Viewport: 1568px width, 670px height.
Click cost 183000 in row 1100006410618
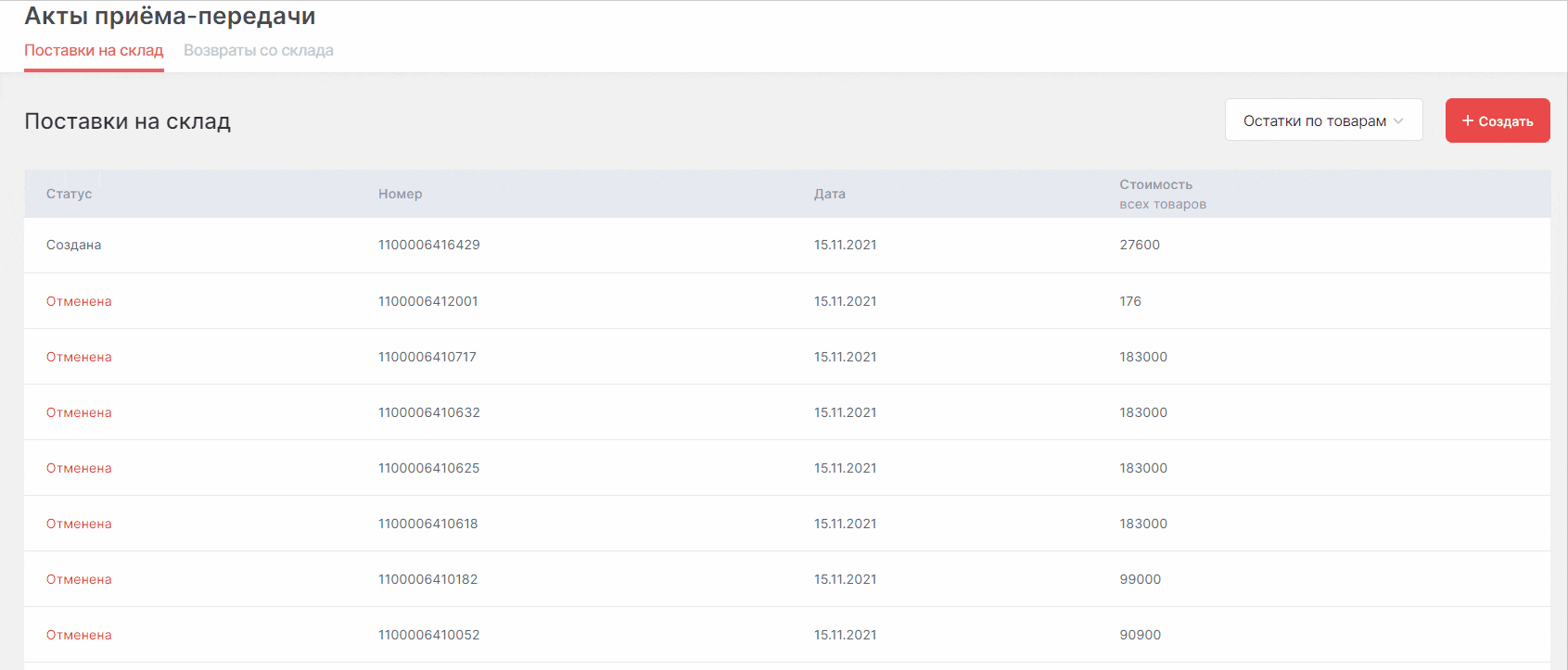point(1143,524)
